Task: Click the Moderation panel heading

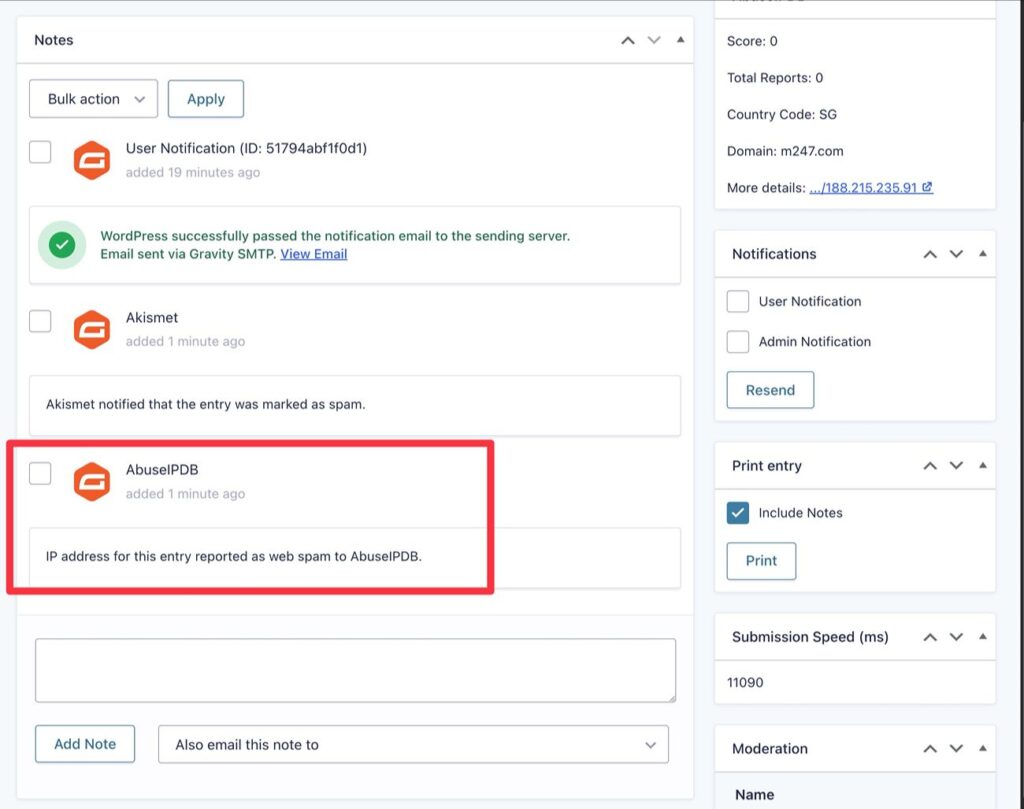Action: pyautogui.click(x=770, y=749)
